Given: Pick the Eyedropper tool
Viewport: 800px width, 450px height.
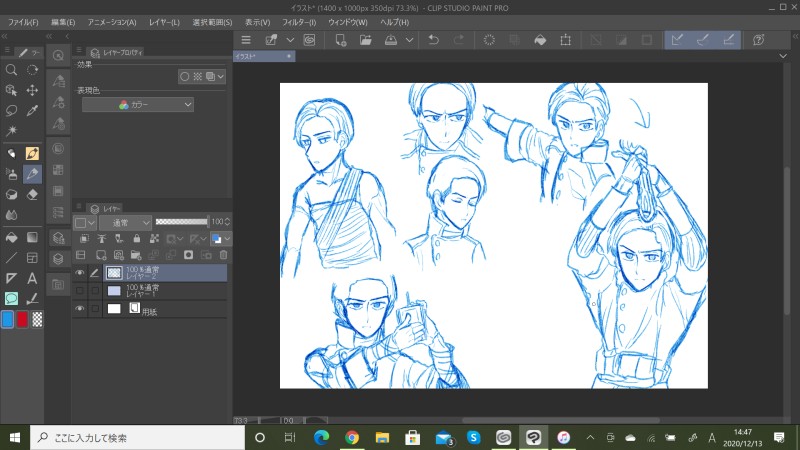Looking at the screenshot, I should 32,110.
